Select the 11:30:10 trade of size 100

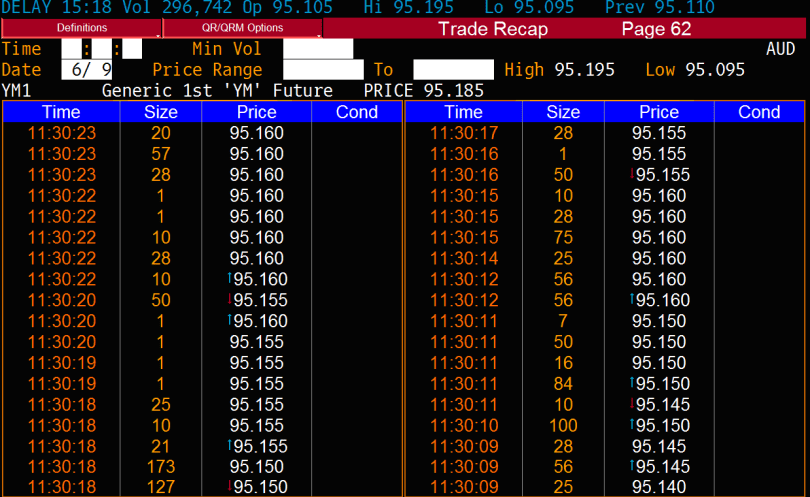(562, 426)
